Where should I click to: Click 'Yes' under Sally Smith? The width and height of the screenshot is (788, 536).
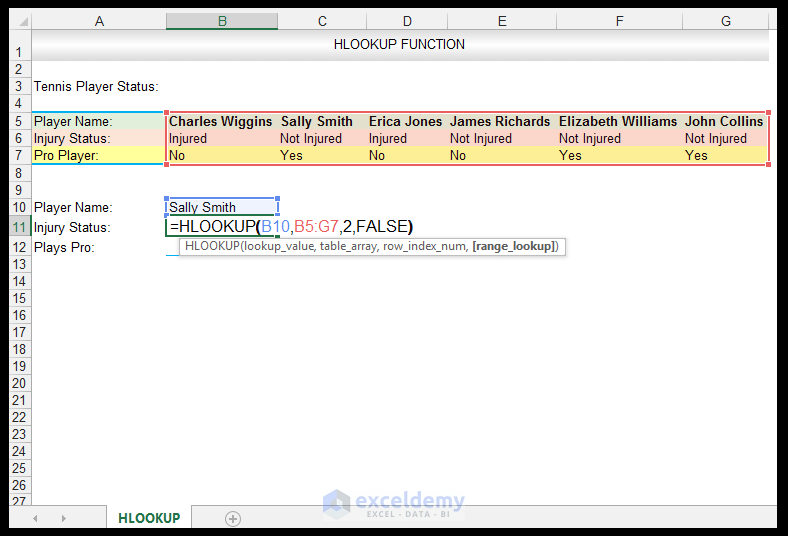coord(322,155)
